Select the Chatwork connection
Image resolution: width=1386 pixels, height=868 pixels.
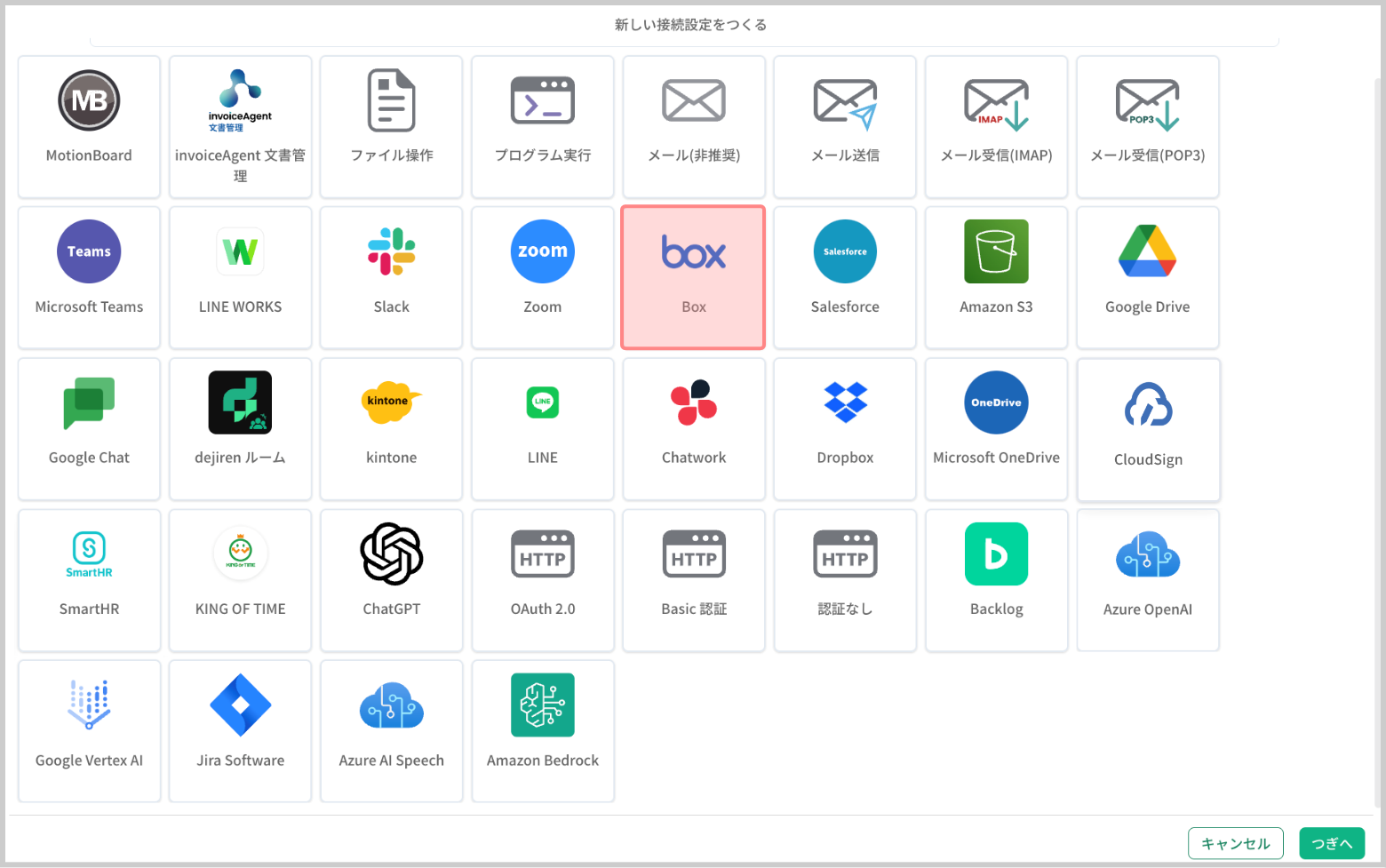[x=694, y=429]
